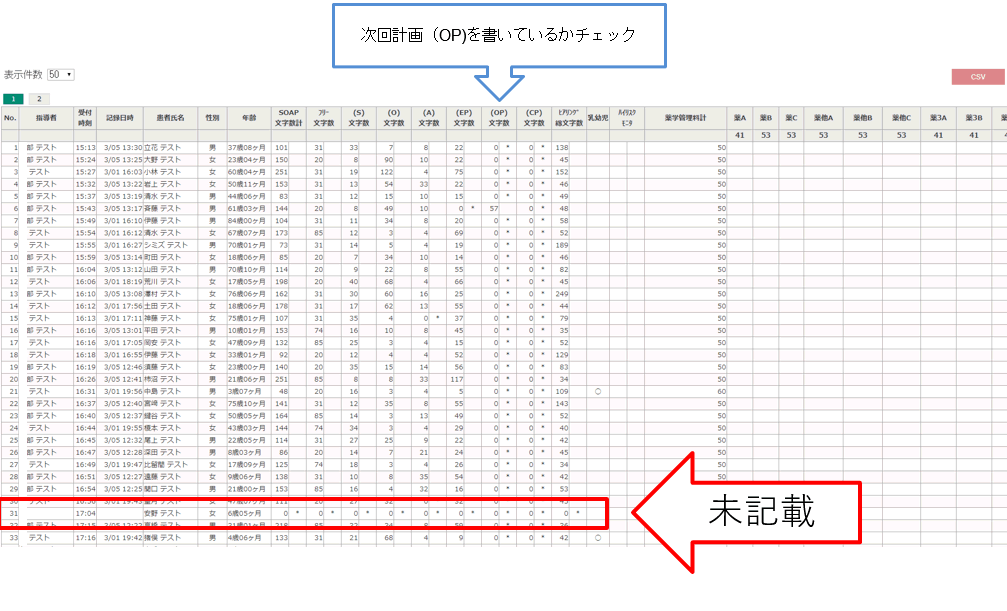Go to page 2 of the list

click(x=39, y=99)
